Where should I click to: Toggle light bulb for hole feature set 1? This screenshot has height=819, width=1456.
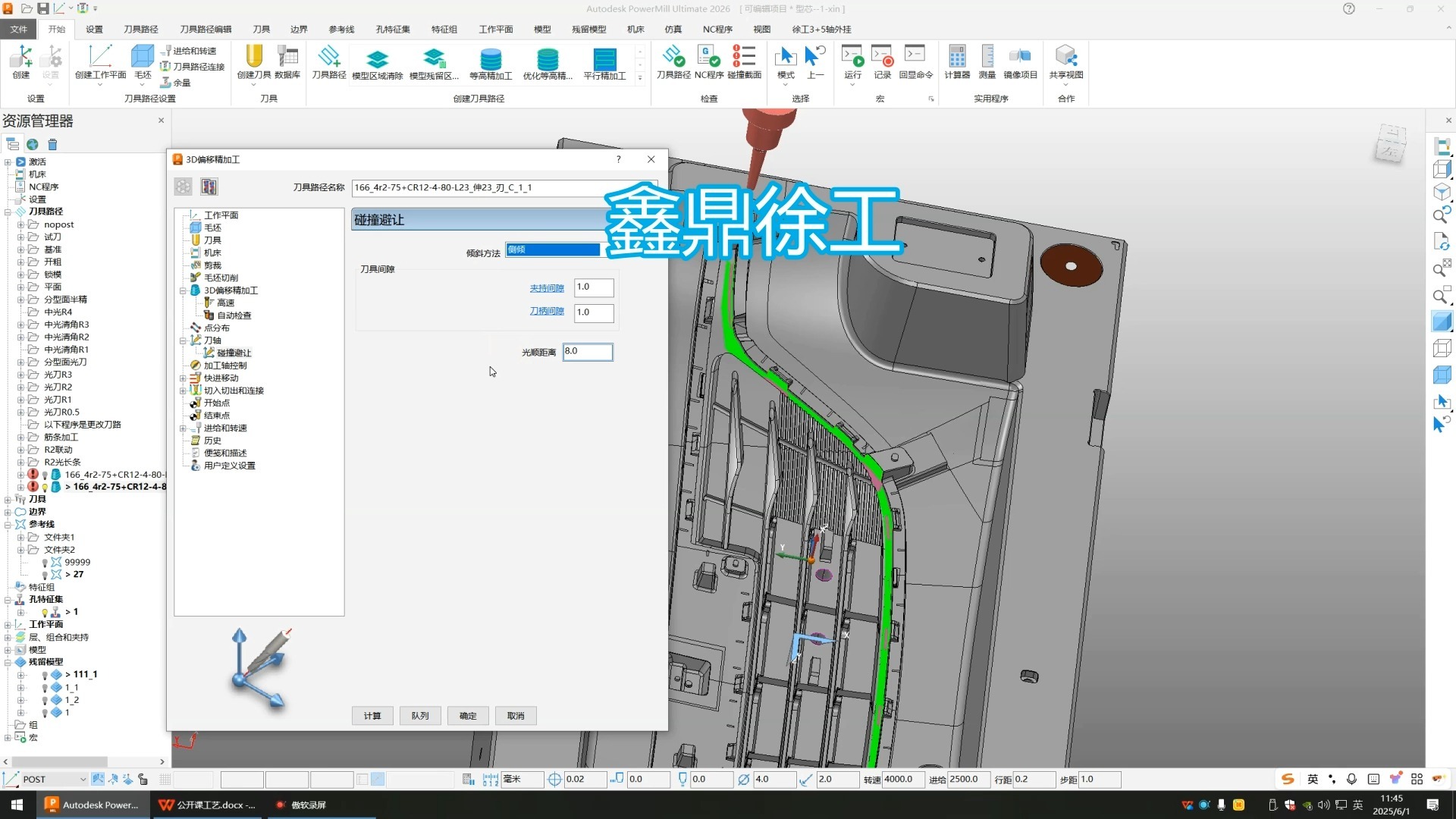[45, 612]
